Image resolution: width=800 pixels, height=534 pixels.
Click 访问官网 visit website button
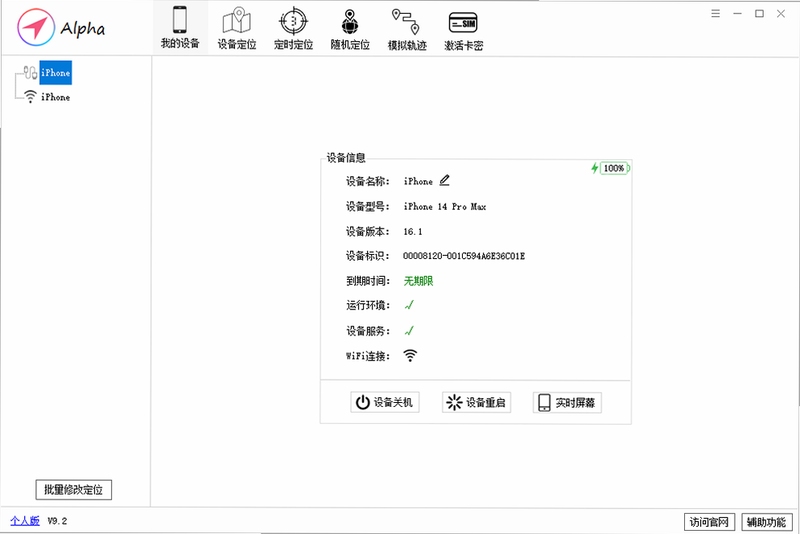coord(709,522)
